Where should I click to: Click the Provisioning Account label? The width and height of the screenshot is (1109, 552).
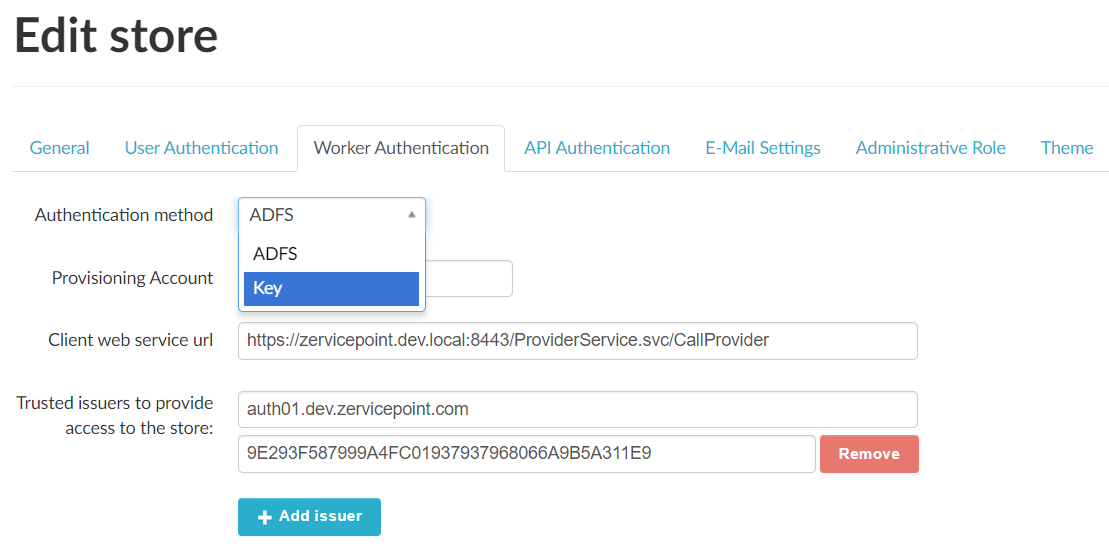(x=132, y=278)
